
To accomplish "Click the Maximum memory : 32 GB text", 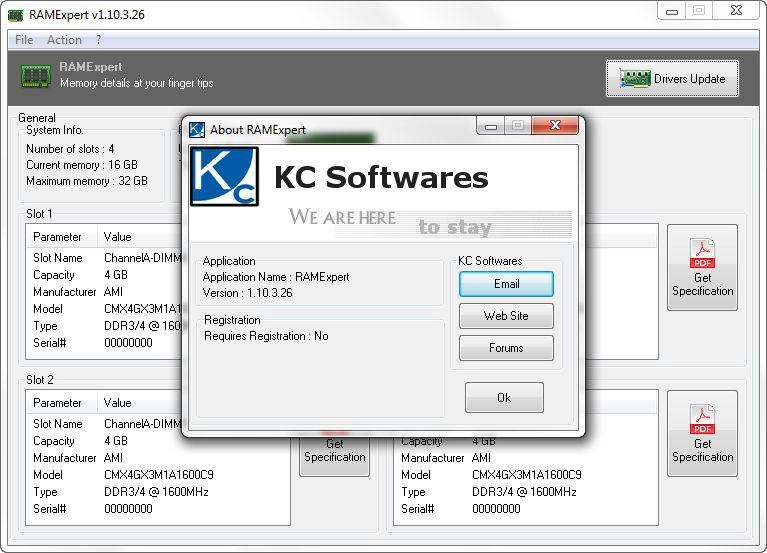I will click(x=87, y=181).
